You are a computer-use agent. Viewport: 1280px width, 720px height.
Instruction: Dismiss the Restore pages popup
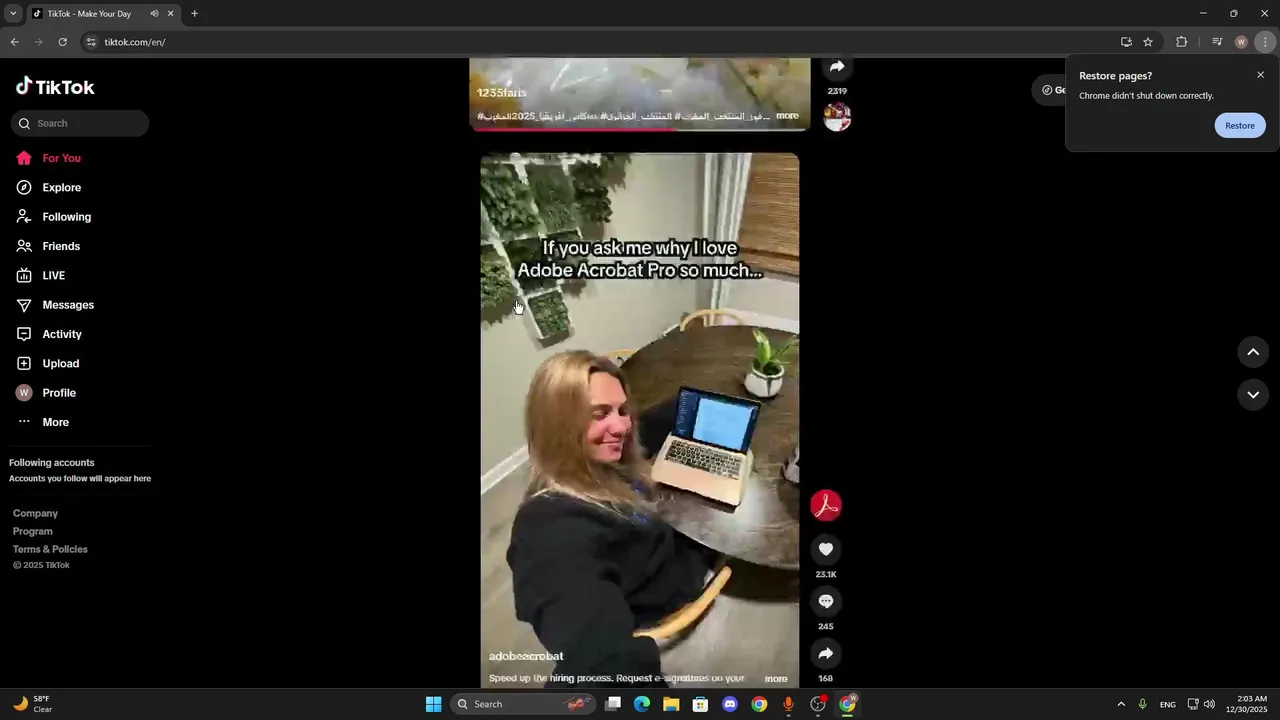click(1260, 75)
